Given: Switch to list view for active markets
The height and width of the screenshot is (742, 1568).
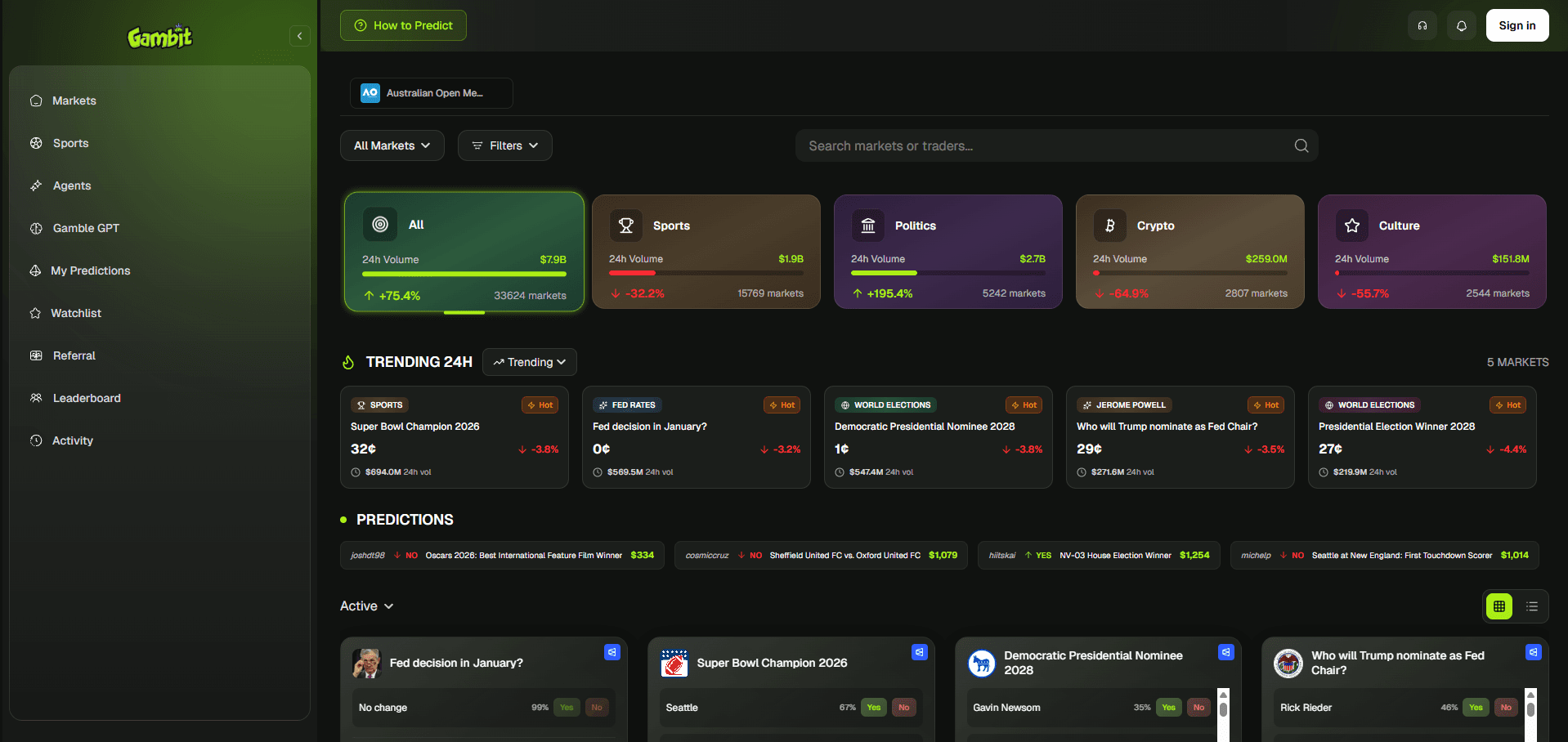Looking at the screenshot, I should 1533,606.
